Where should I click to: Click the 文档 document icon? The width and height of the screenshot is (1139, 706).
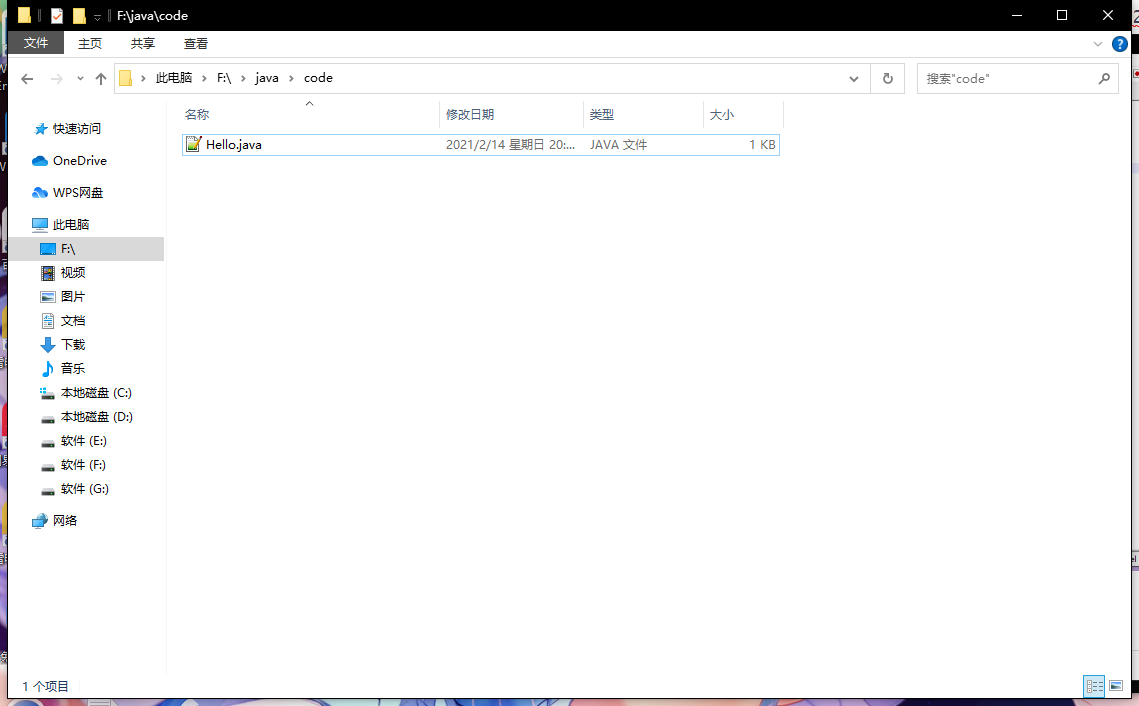pos(48,320)
